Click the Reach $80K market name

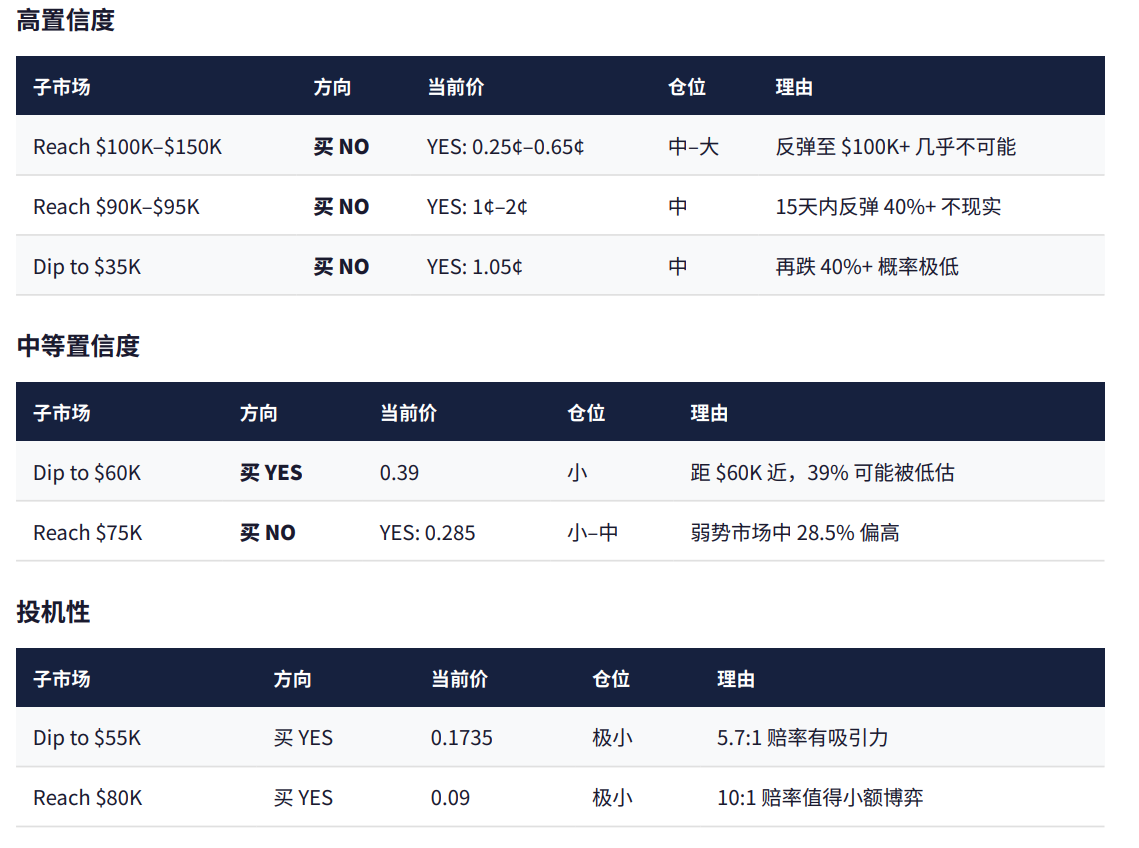pyautogui.click(x=88, y=798)
